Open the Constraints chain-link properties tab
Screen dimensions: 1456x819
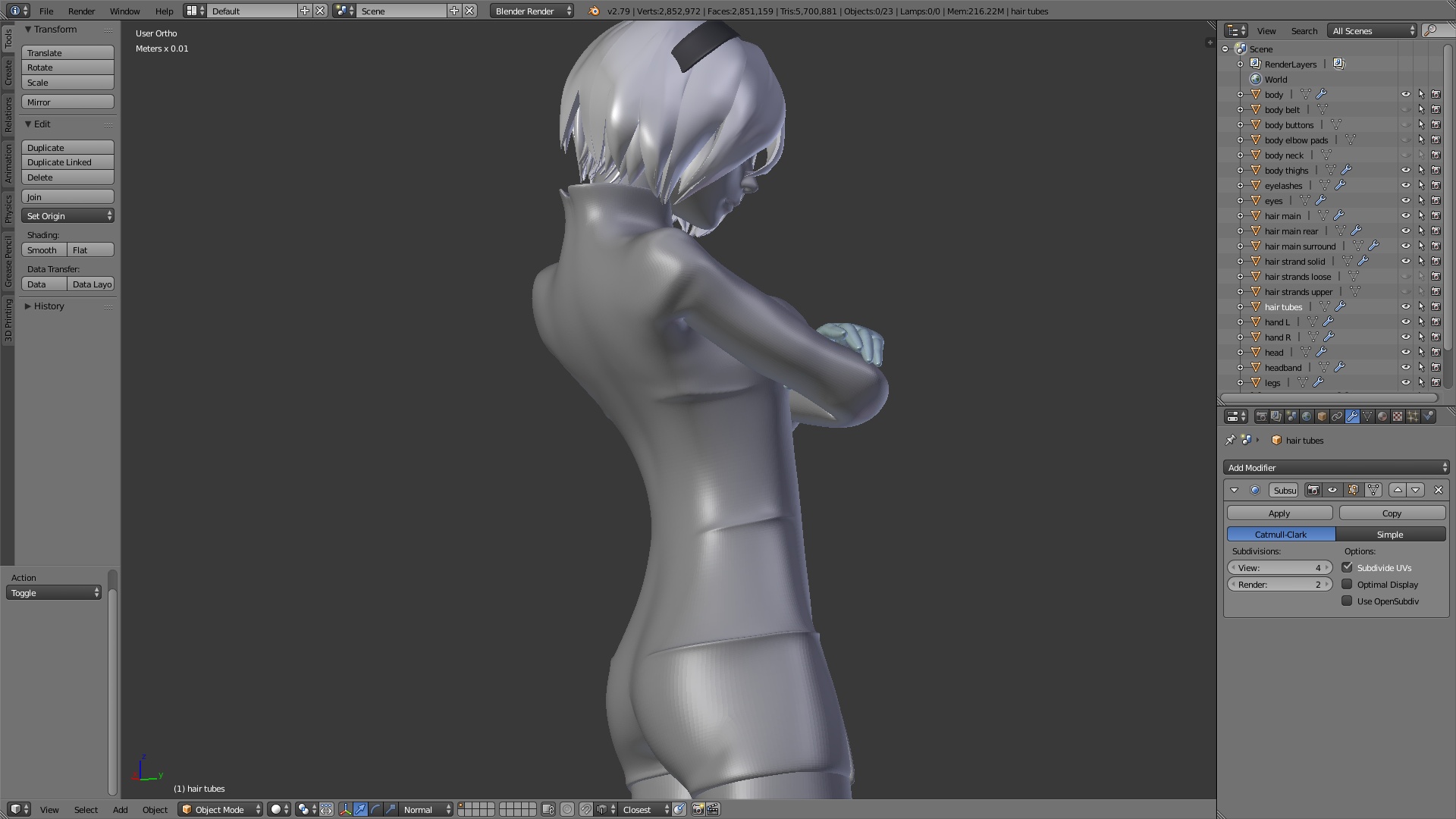tap(1337, 416)
